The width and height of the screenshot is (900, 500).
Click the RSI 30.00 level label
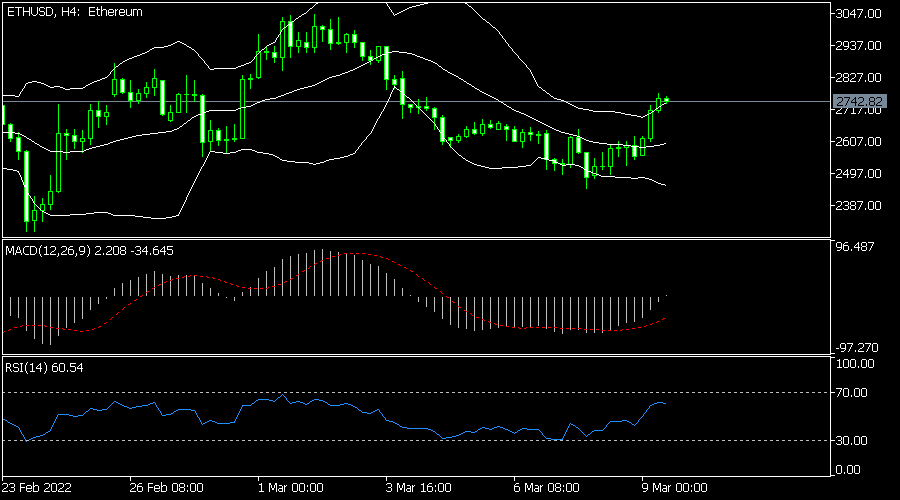coord(852,440)
